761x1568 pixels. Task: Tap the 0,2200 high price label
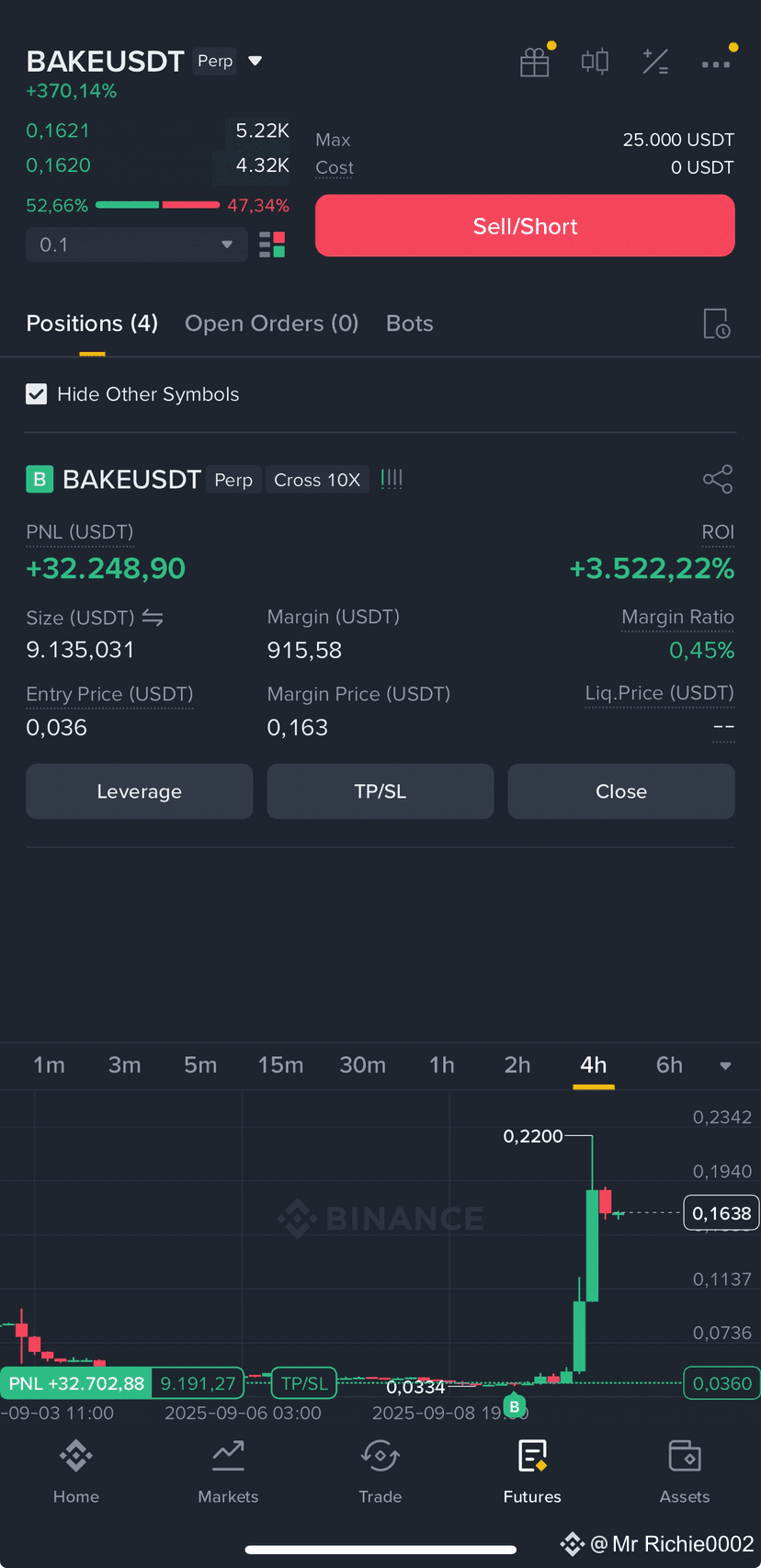pos(533,1136)
